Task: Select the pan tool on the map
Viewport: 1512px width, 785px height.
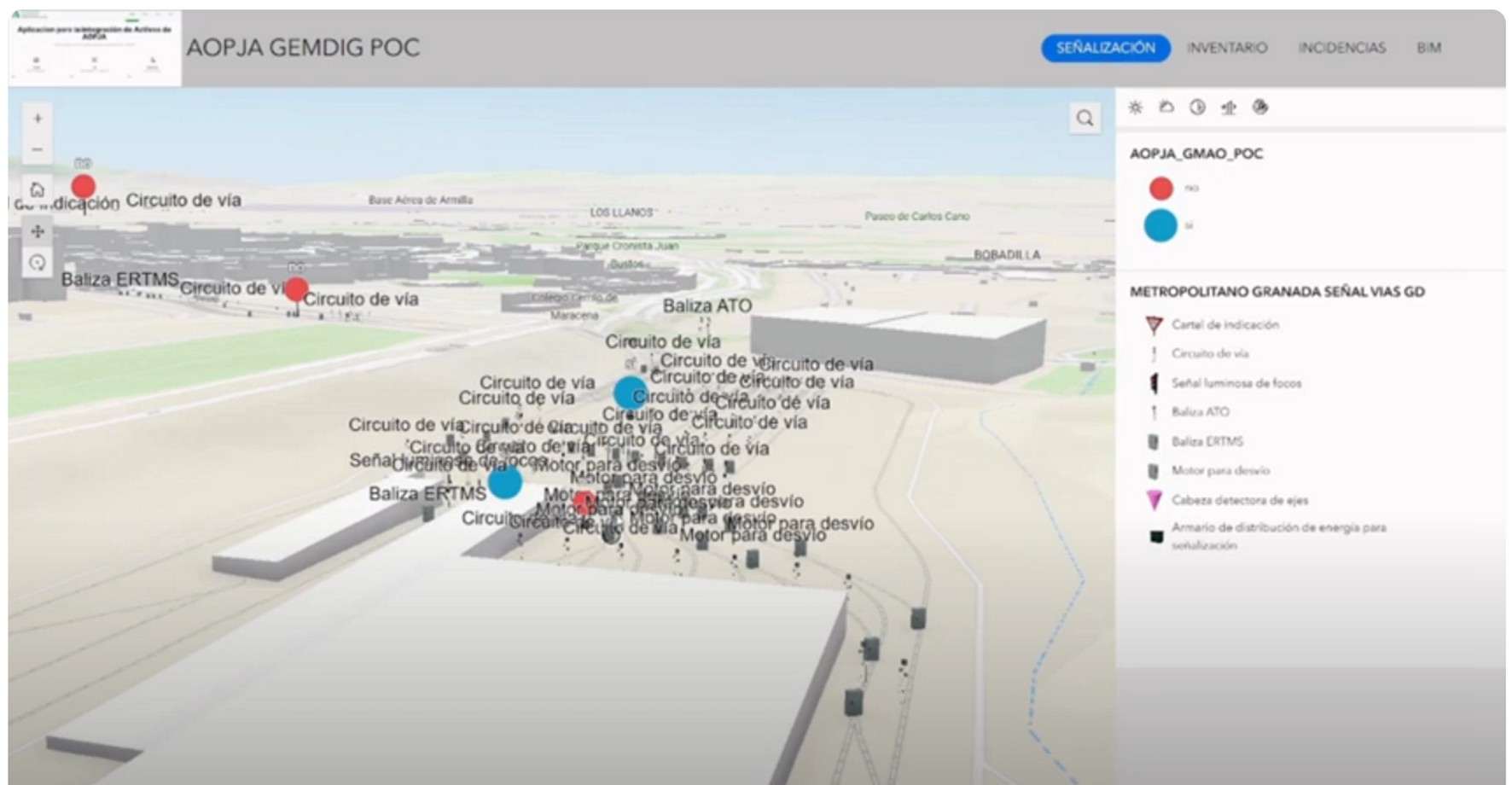Action: pos(37,229)
